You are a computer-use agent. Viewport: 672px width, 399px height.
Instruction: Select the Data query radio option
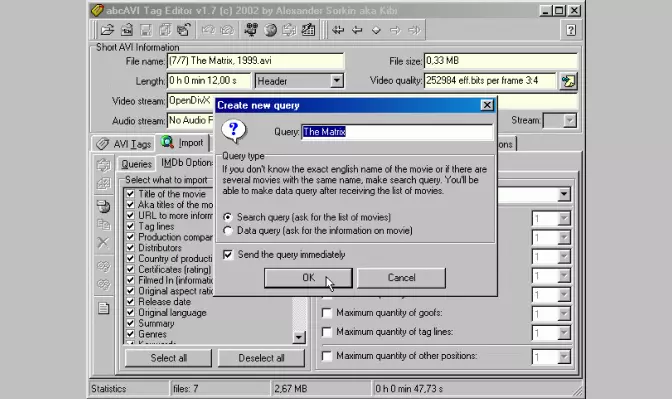click(228, 231)
